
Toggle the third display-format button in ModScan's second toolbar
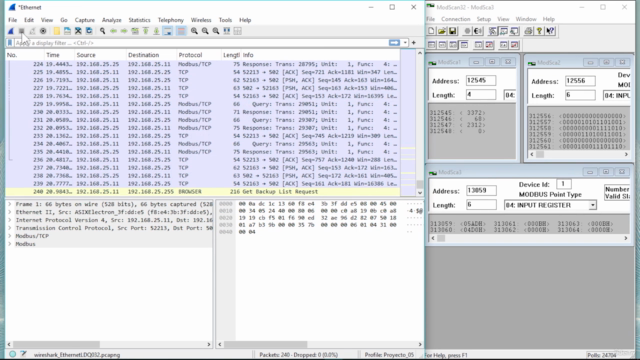453,45
